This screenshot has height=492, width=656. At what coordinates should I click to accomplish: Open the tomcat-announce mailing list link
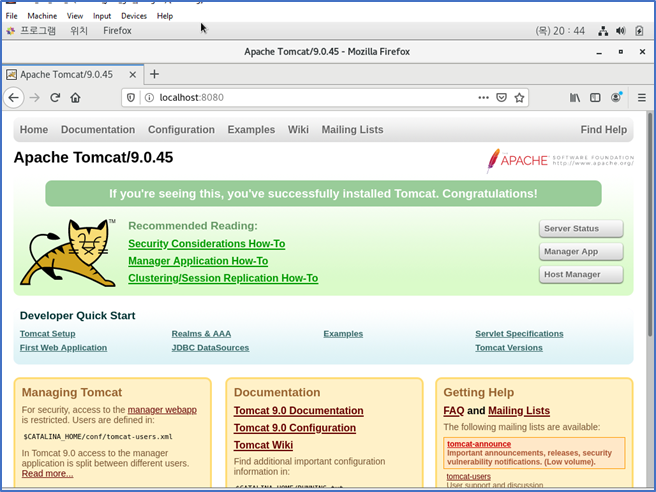click(479, 444)
